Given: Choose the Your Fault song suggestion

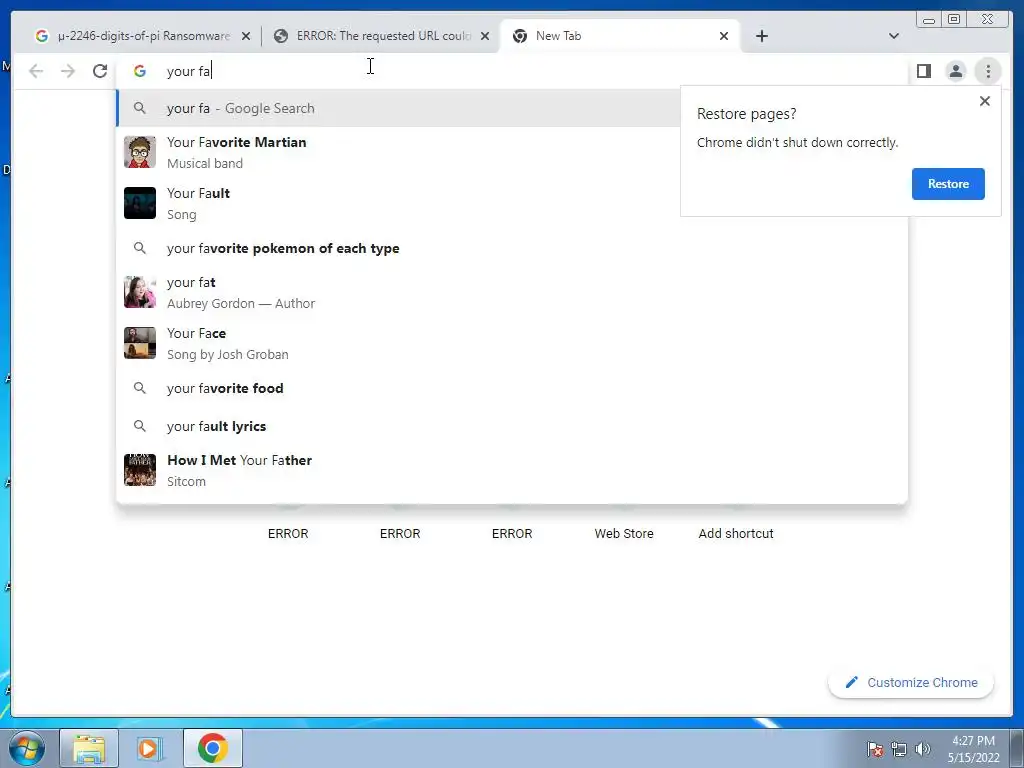Looking at the screenshot, I should click(398, 203).
